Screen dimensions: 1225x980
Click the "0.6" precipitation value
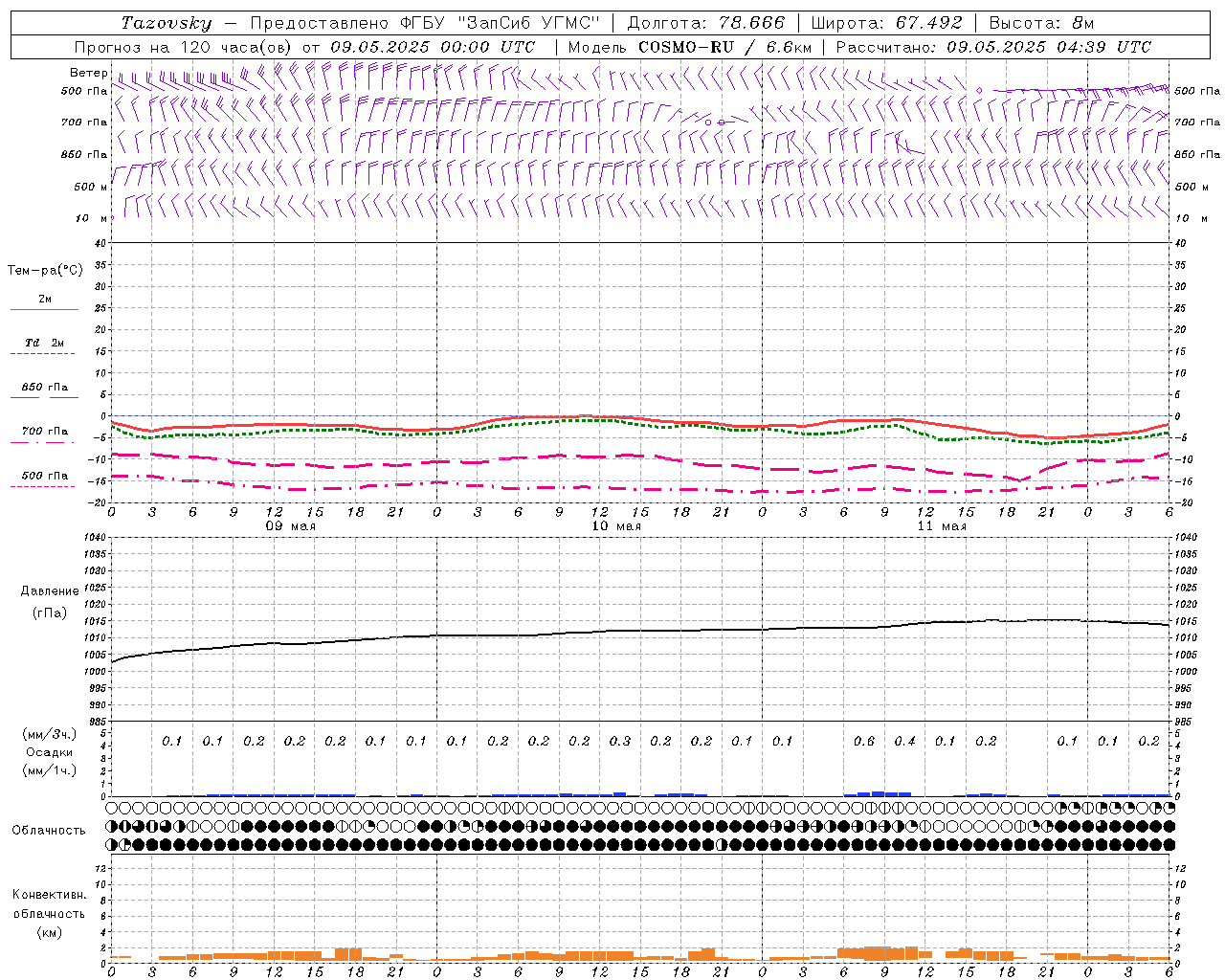point(864,741)
